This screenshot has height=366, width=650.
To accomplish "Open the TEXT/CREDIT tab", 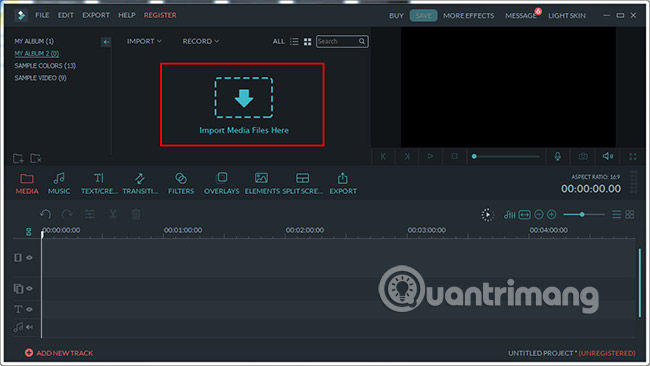I will coord(99,184).
